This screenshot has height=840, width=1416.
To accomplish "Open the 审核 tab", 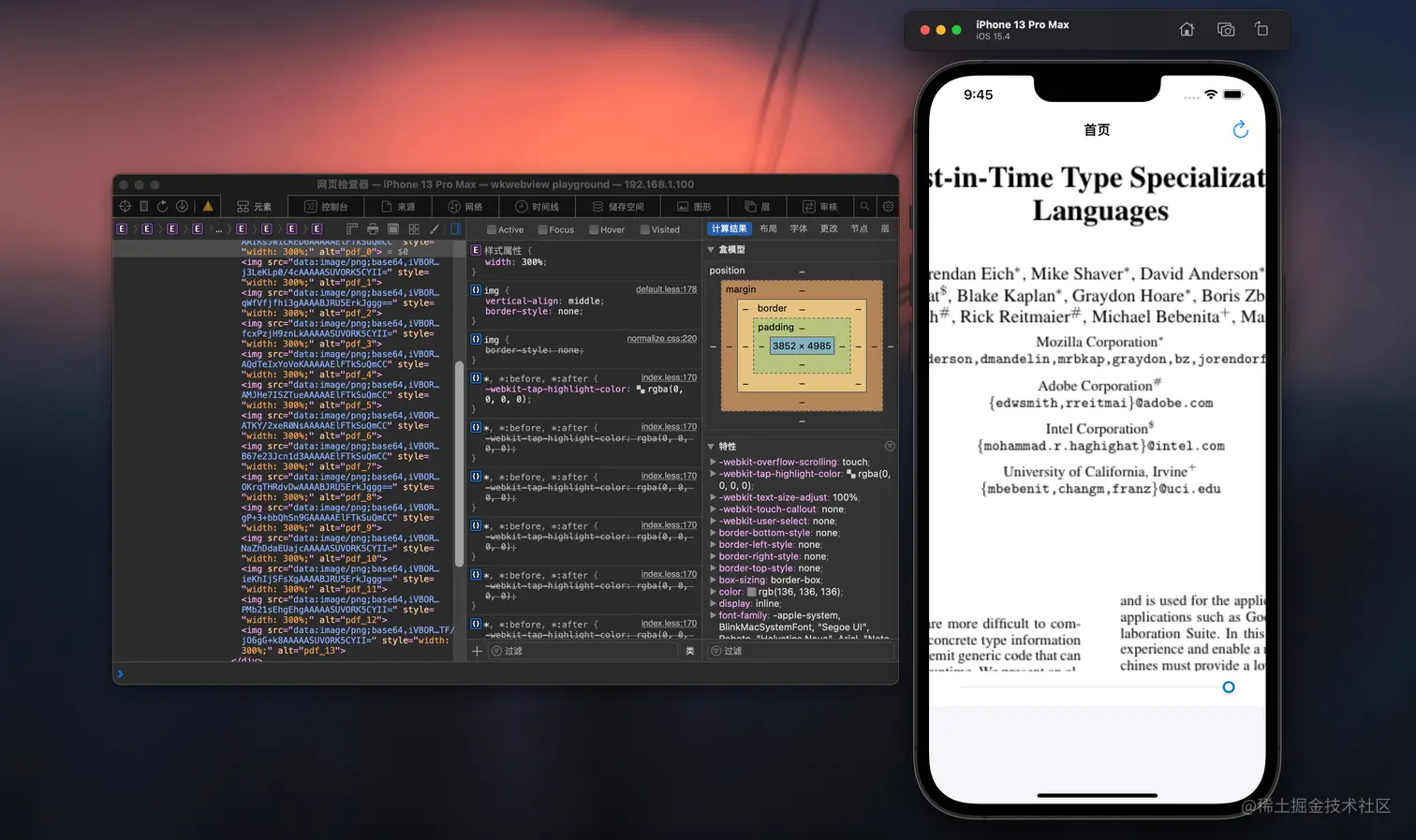I will (820, 206).
